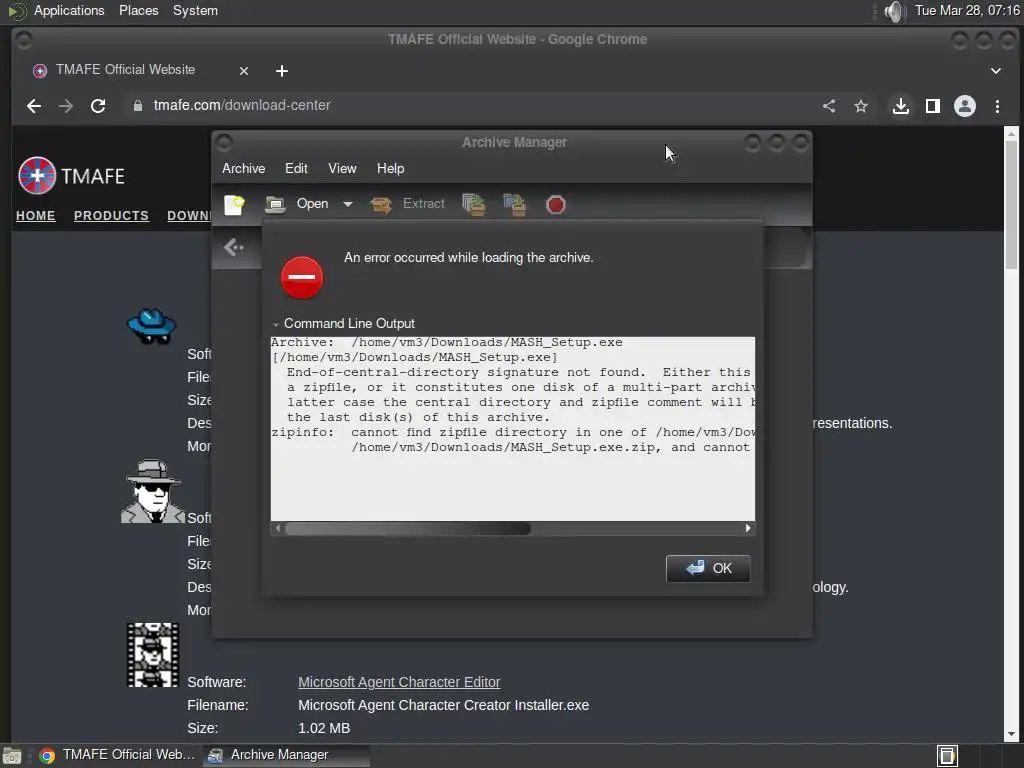Close the TMAFE Official Website tab

pyautogui.click(x=244, y=71)
